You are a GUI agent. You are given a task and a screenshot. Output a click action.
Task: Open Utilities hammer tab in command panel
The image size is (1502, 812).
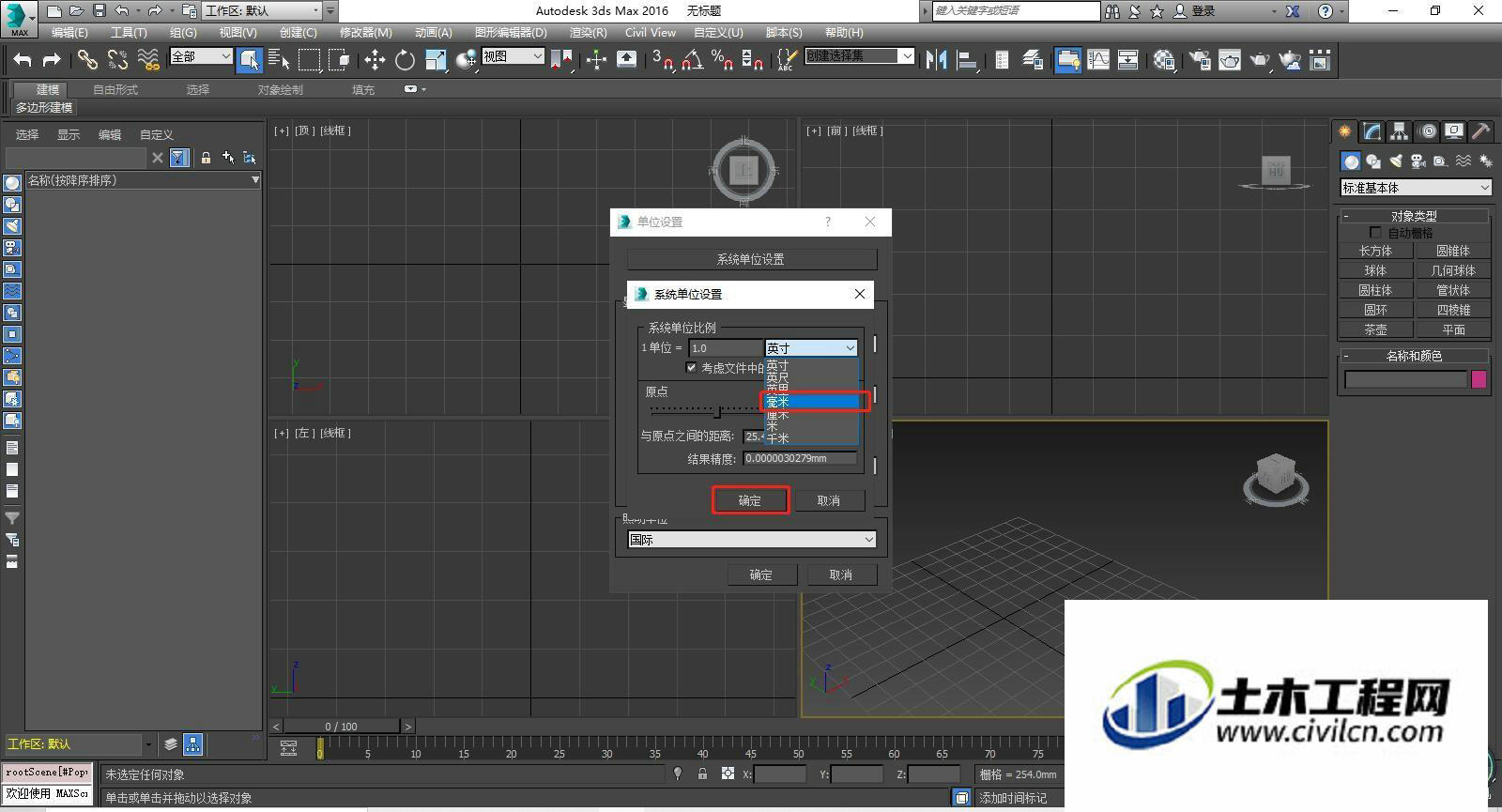point(1481,131)
